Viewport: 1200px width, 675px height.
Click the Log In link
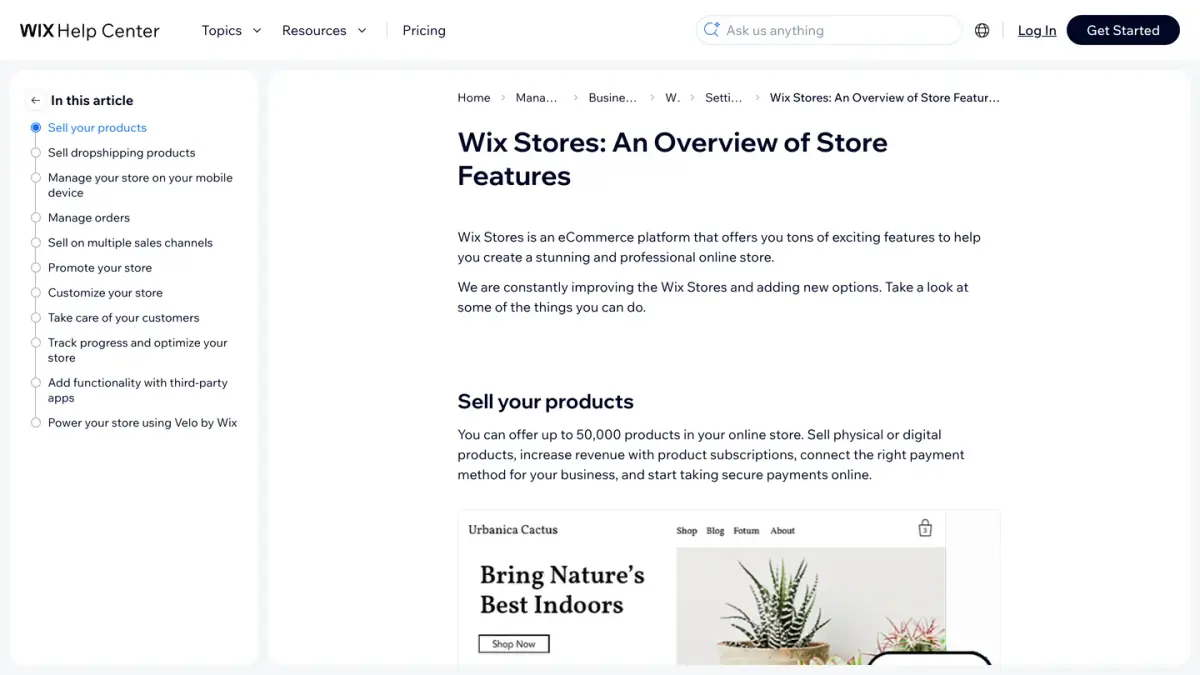(x=1037, y=31)
